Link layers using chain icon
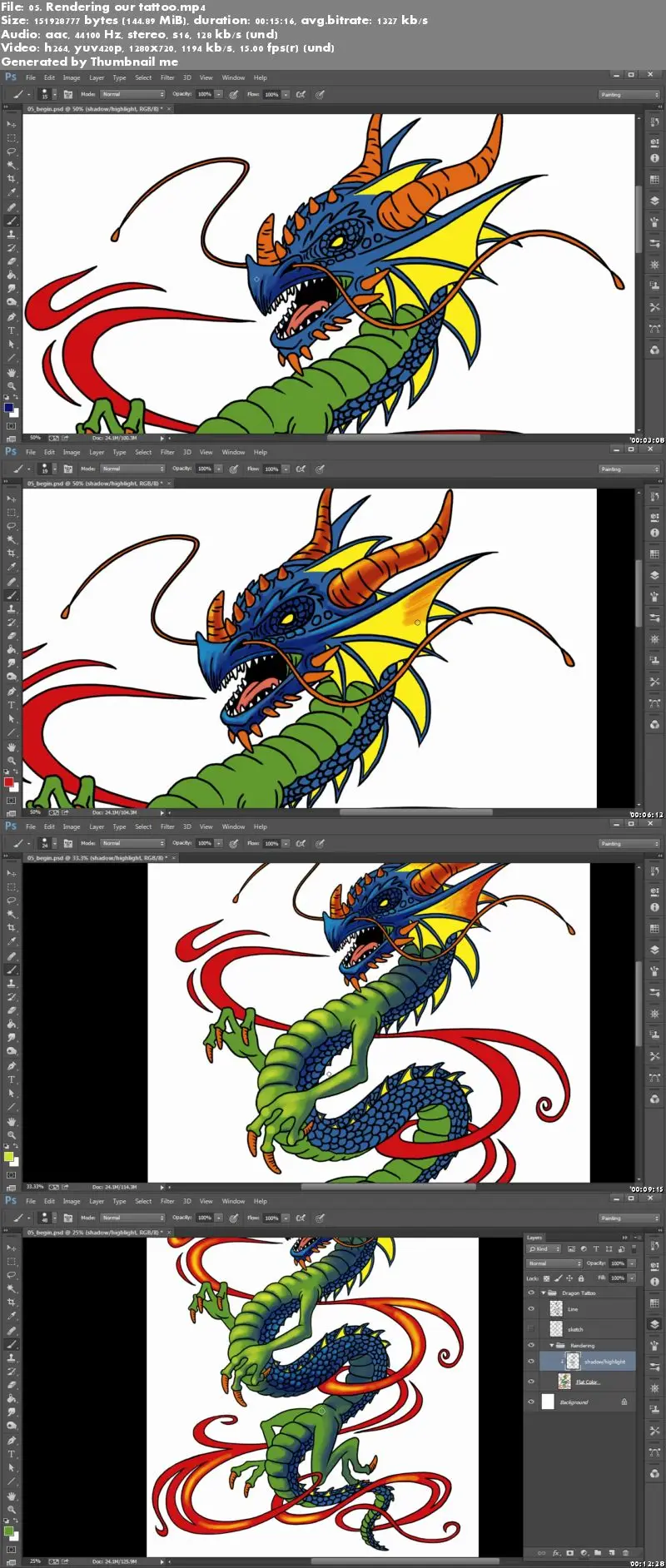The width and height of the screenshot is (666, 1568). click(x=542, y=1553)
